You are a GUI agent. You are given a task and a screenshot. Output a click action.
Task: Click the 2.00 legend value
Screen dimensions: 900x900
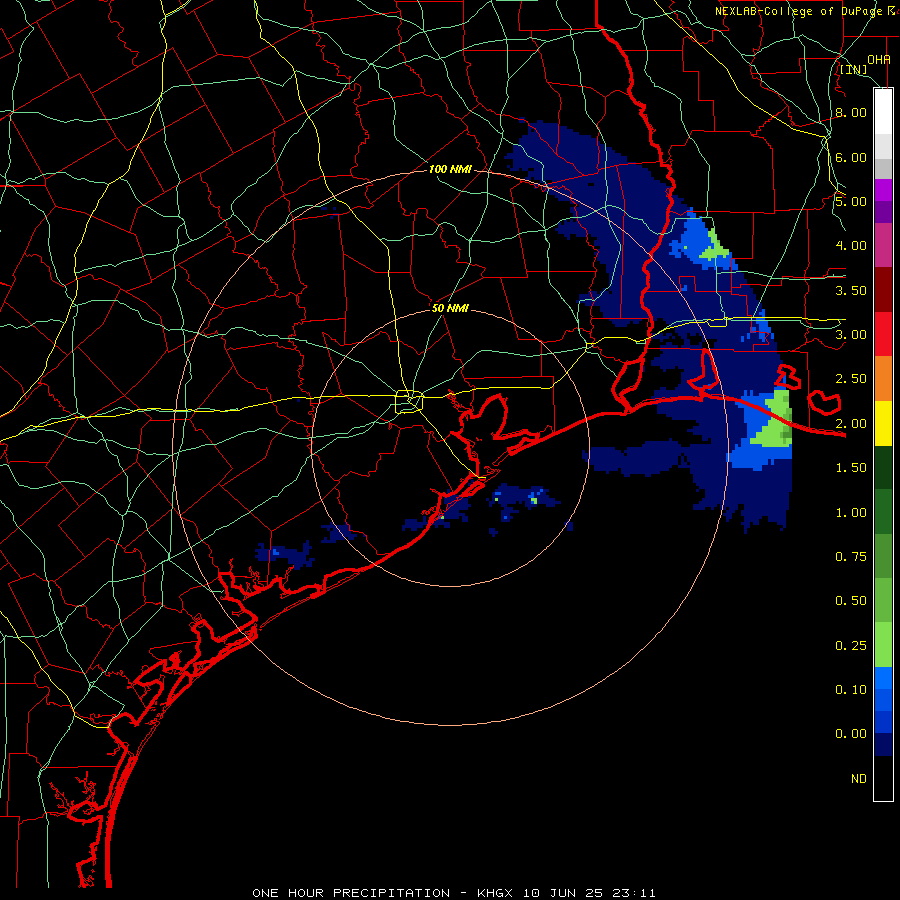pyautogui.click(x=851, y=424)
